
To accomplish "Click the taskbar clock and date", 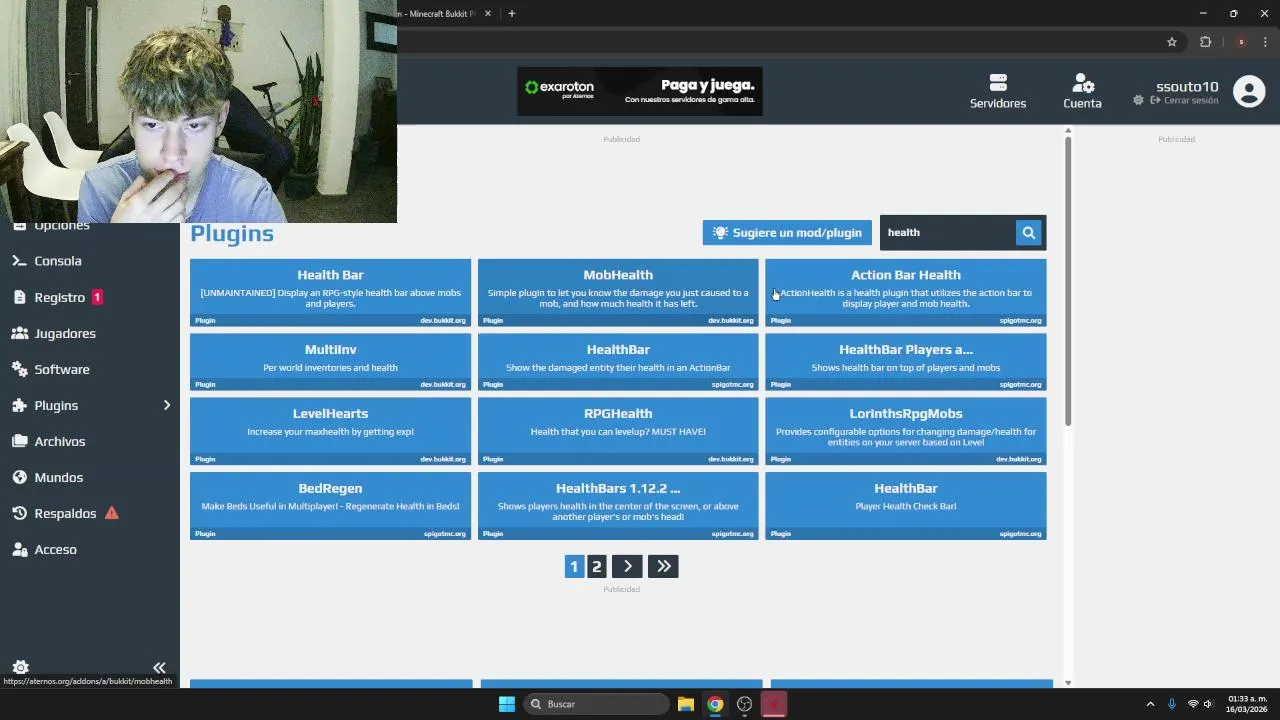I will pos(1247,704).
